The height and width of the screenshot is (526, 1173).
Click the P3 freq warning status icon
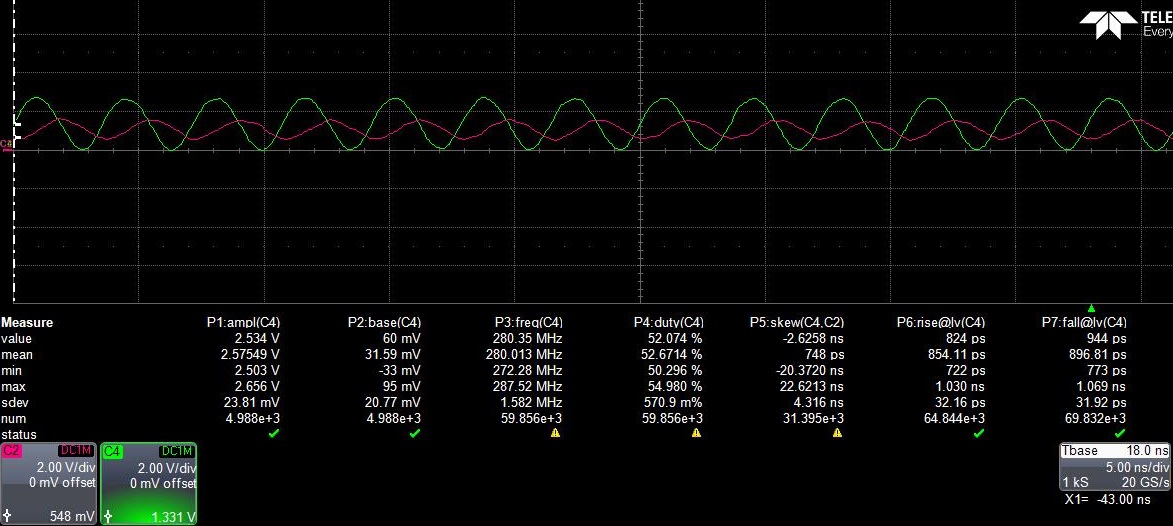[x=555, y=434]
